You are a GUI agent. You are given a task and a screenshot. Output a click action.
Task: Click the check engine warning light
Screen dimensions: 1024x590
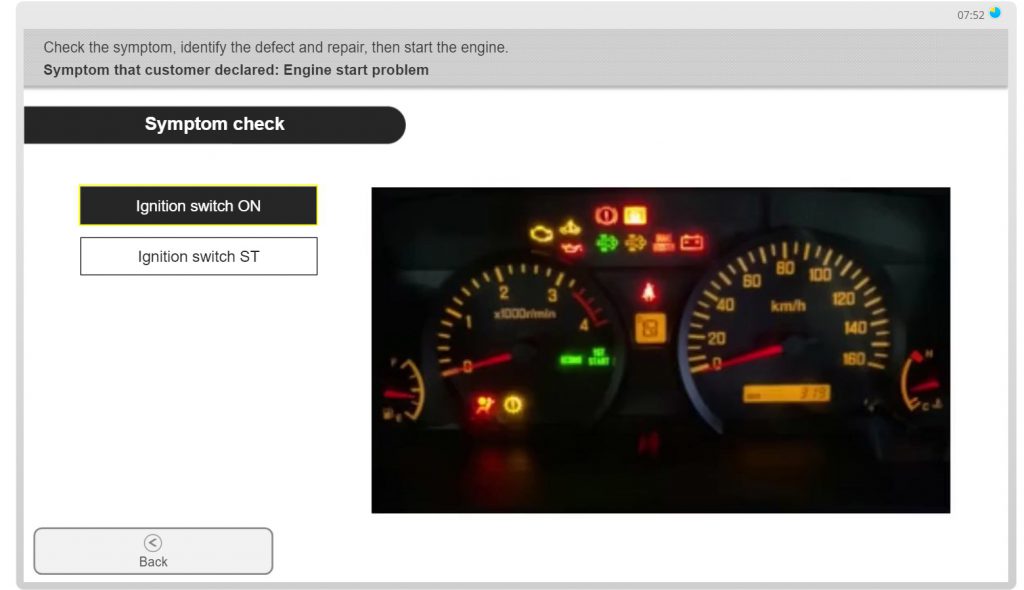[542, 233]
